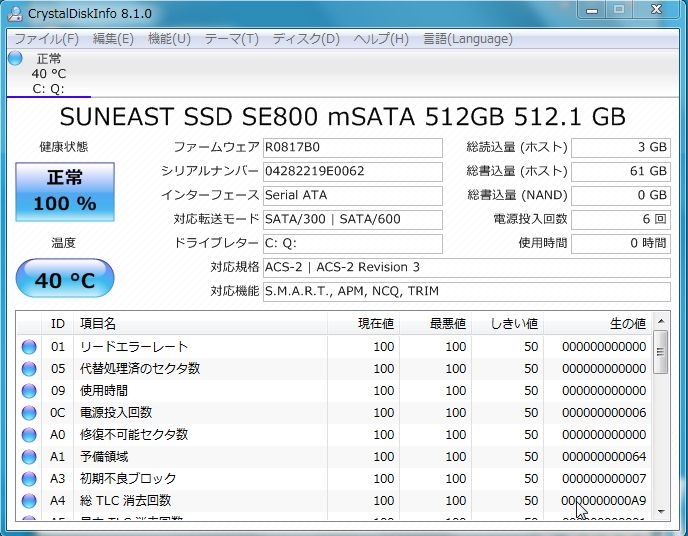Click the 最悪値 column header
Screen dimensions: 688x536
435,324
